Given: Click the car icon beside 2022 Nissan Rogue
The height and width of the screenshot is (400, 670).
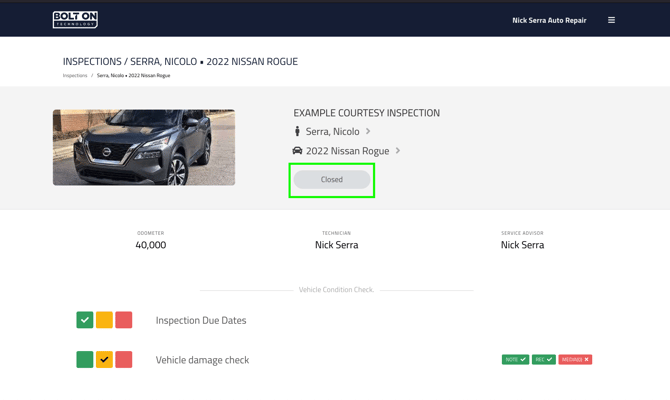Looking at the screenshot, I should point(297,151).
